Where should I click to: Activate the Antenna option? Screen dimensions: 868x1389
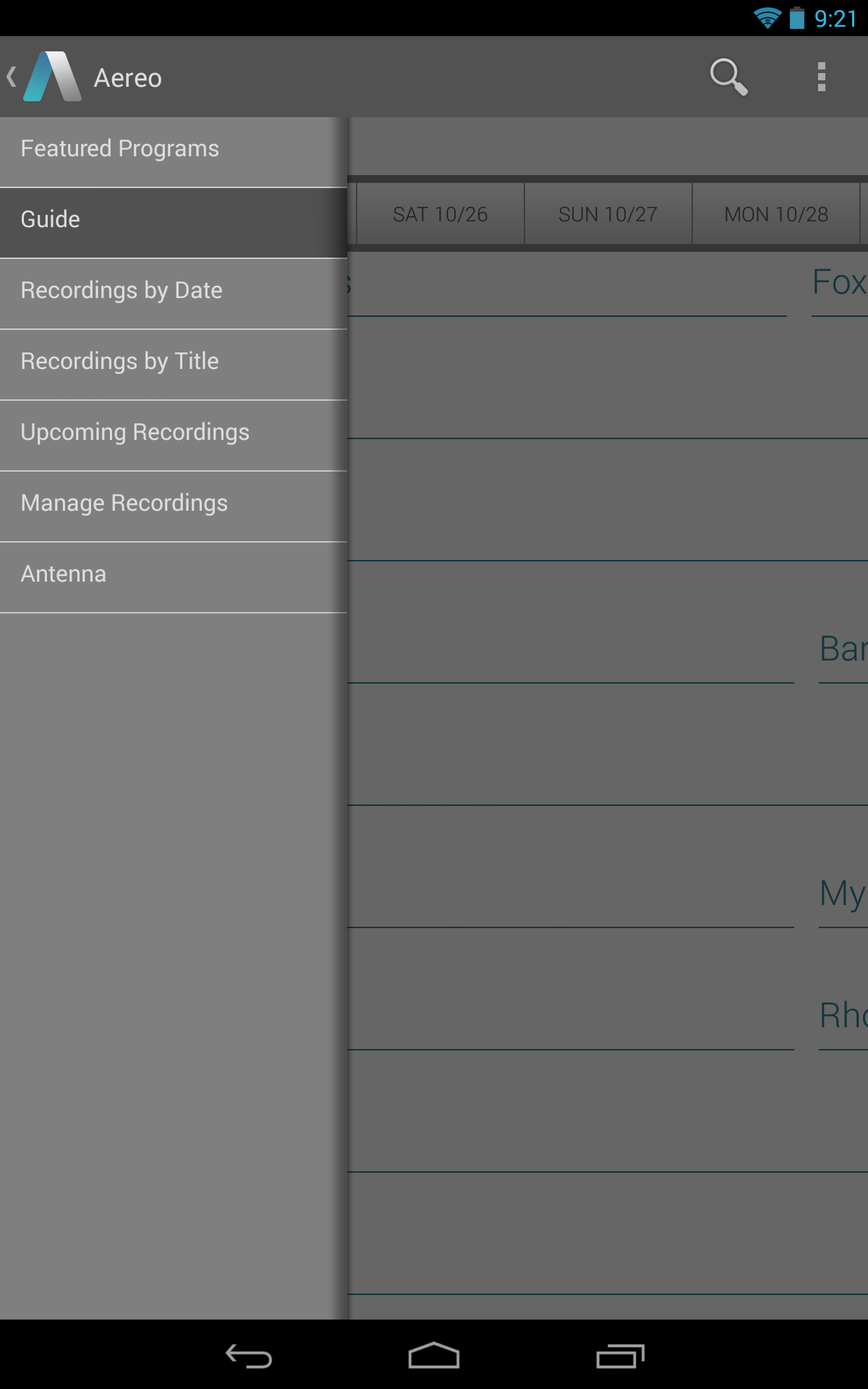pos(174,573)
